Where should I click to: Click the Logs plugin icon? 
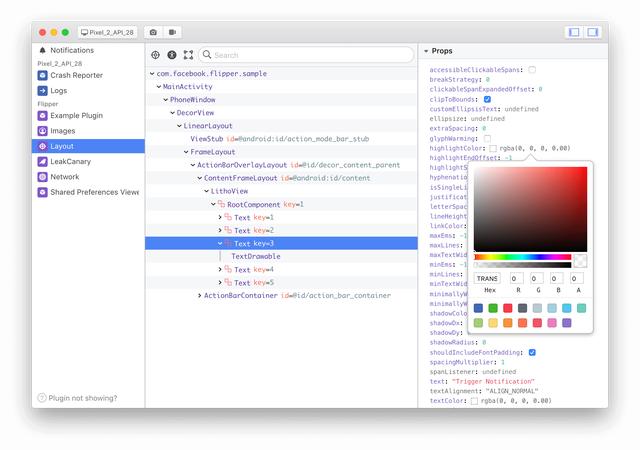pos(42,90)
